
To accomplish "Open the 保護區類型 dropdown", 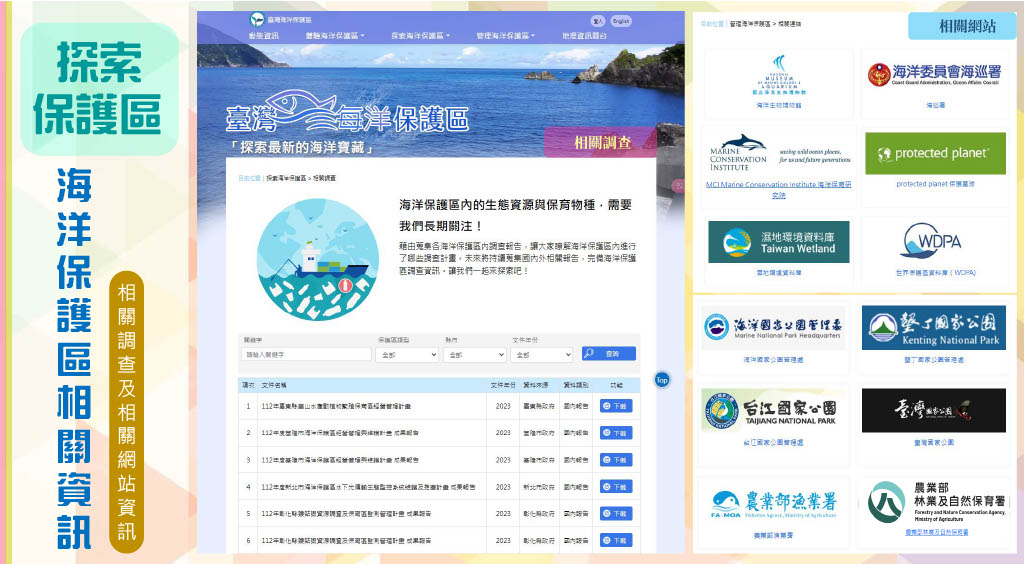I will (x=407, y=354).
